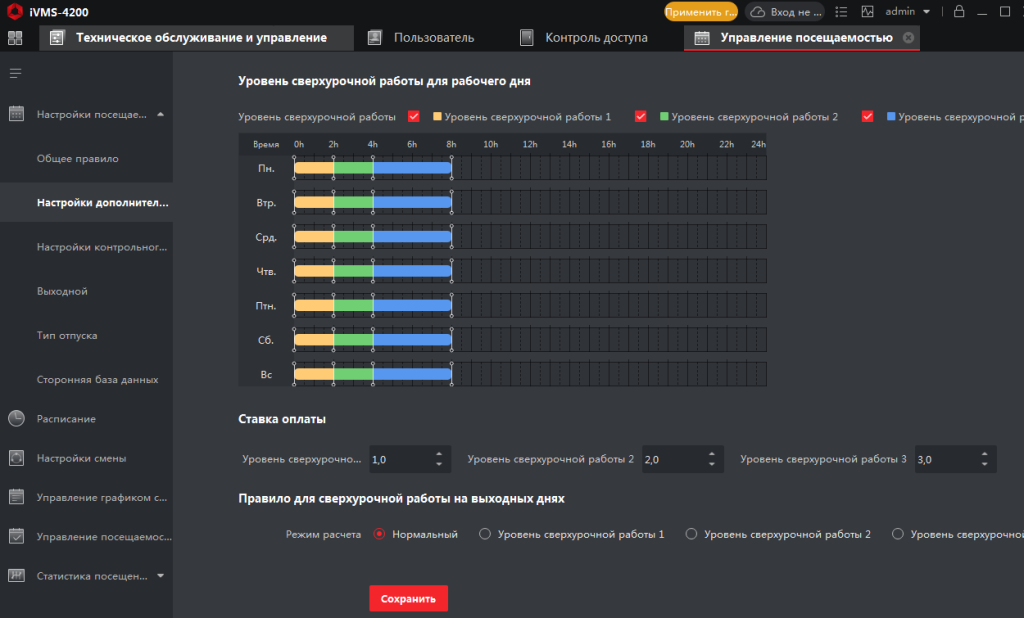Collapse the sidebar with hamburger icon
The image size is (1024, 618).
15,73
